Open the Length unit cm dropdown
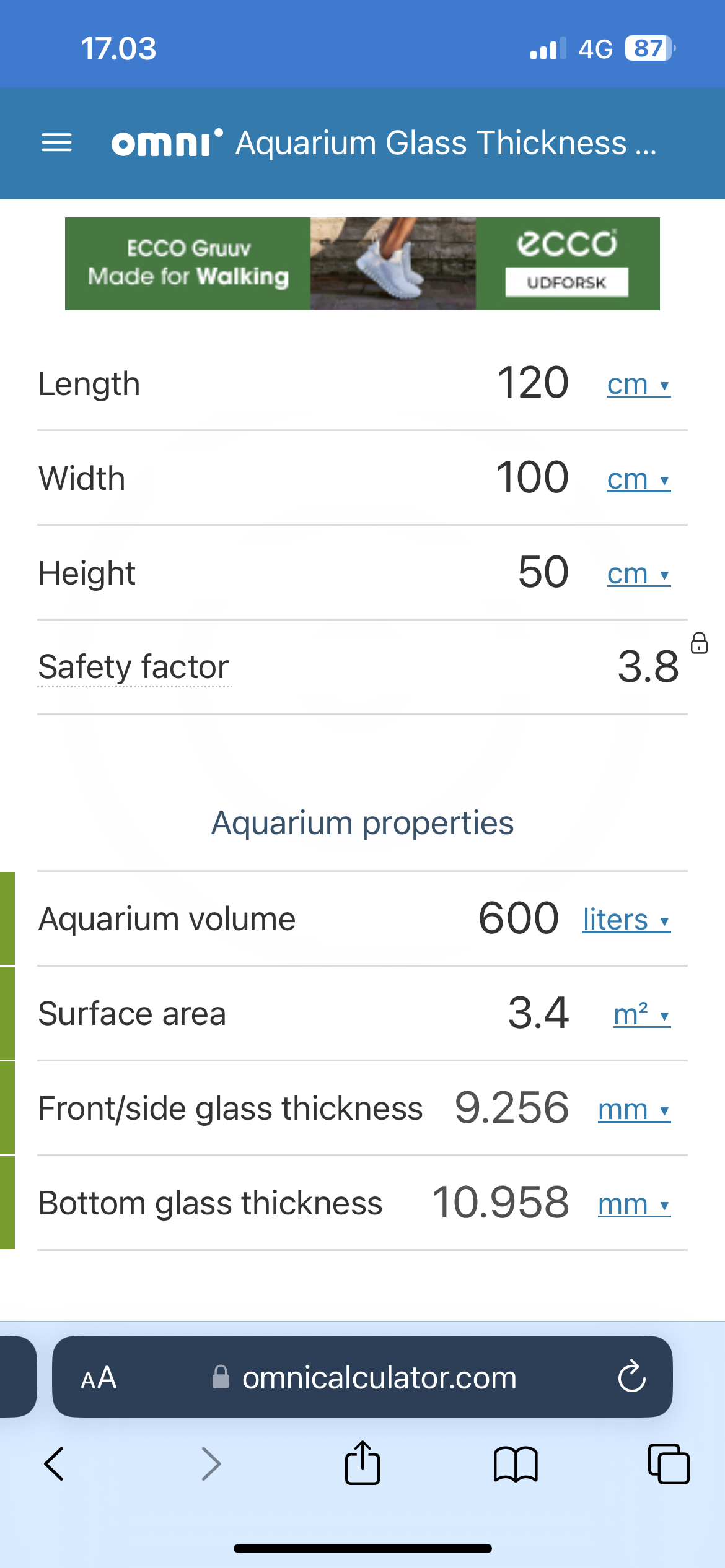Image resolution: width=725 pixels, height=1568 pixels. point(638,385)
